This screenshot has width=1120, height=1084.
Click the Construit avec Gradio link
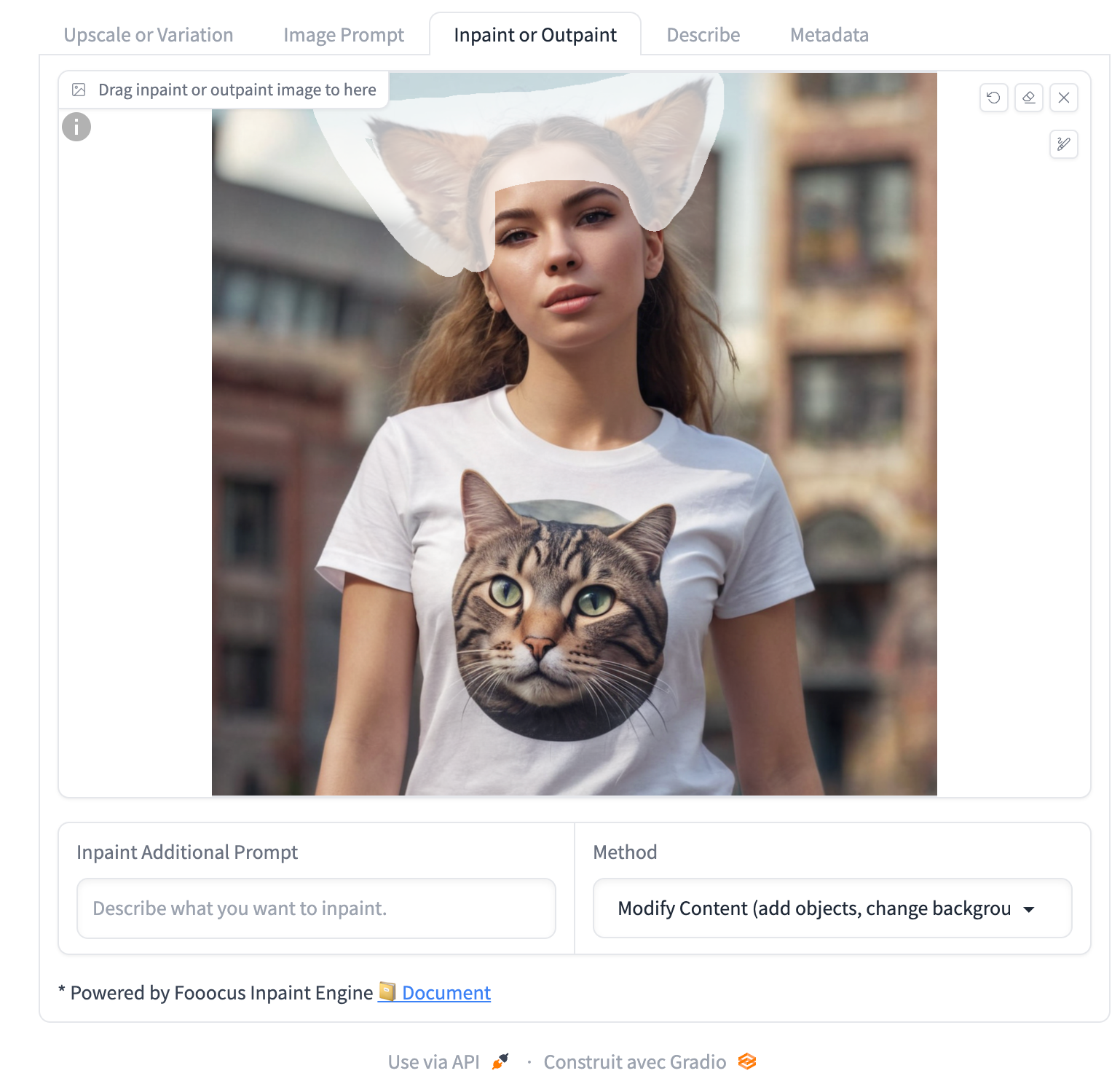[x=634, y=1062]
